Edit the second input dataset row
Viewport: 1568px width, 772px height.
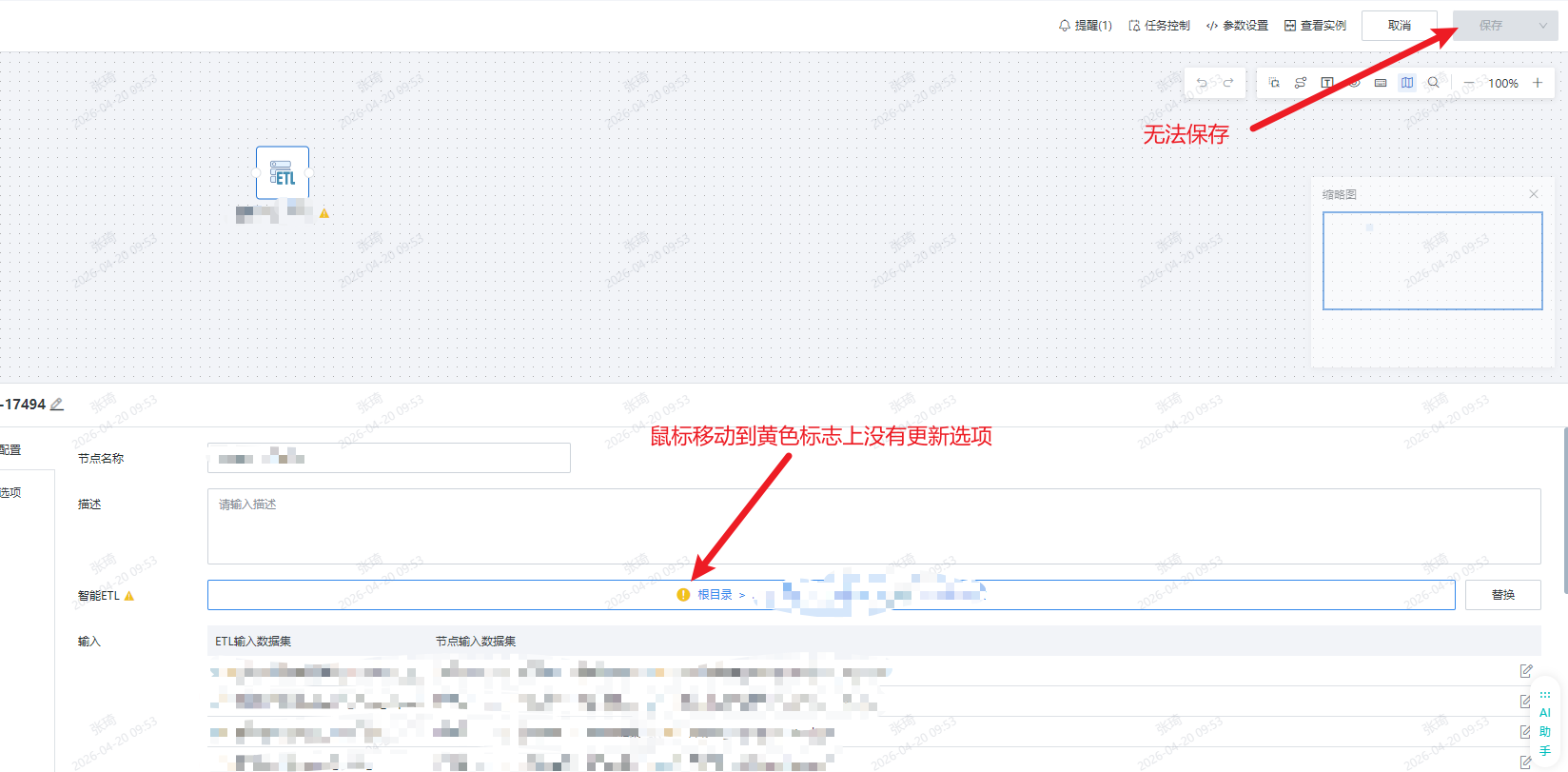[x=1526, y=702]
